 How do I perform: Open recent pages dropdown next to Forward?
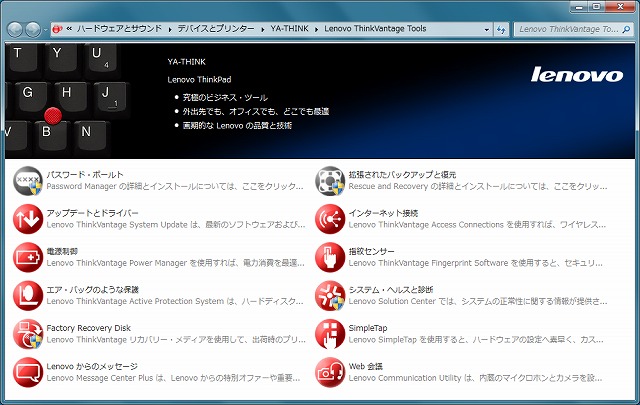click(x=45, y=29)
